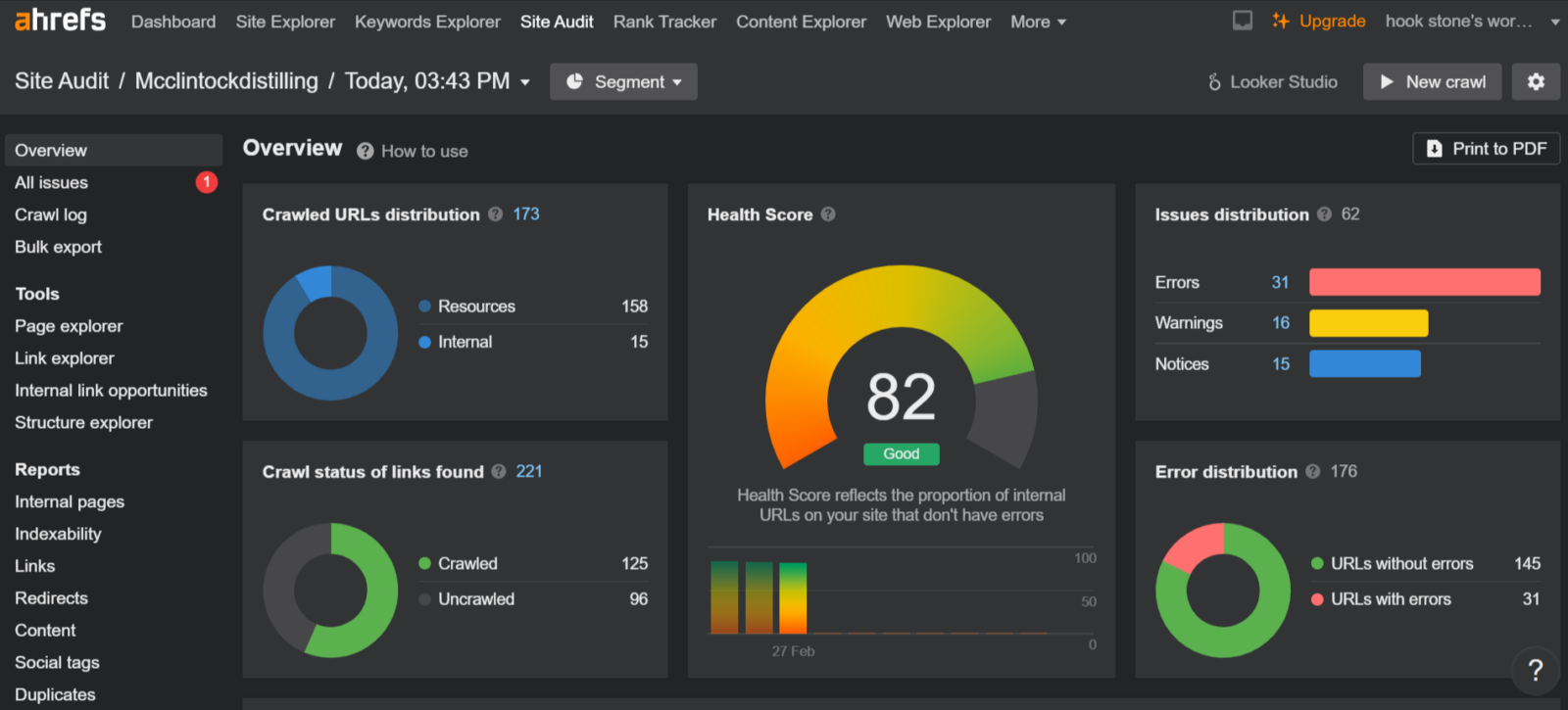Open Redirects report
The width and height of the screenshot is (1568, 710).
[x=51, y=598]
